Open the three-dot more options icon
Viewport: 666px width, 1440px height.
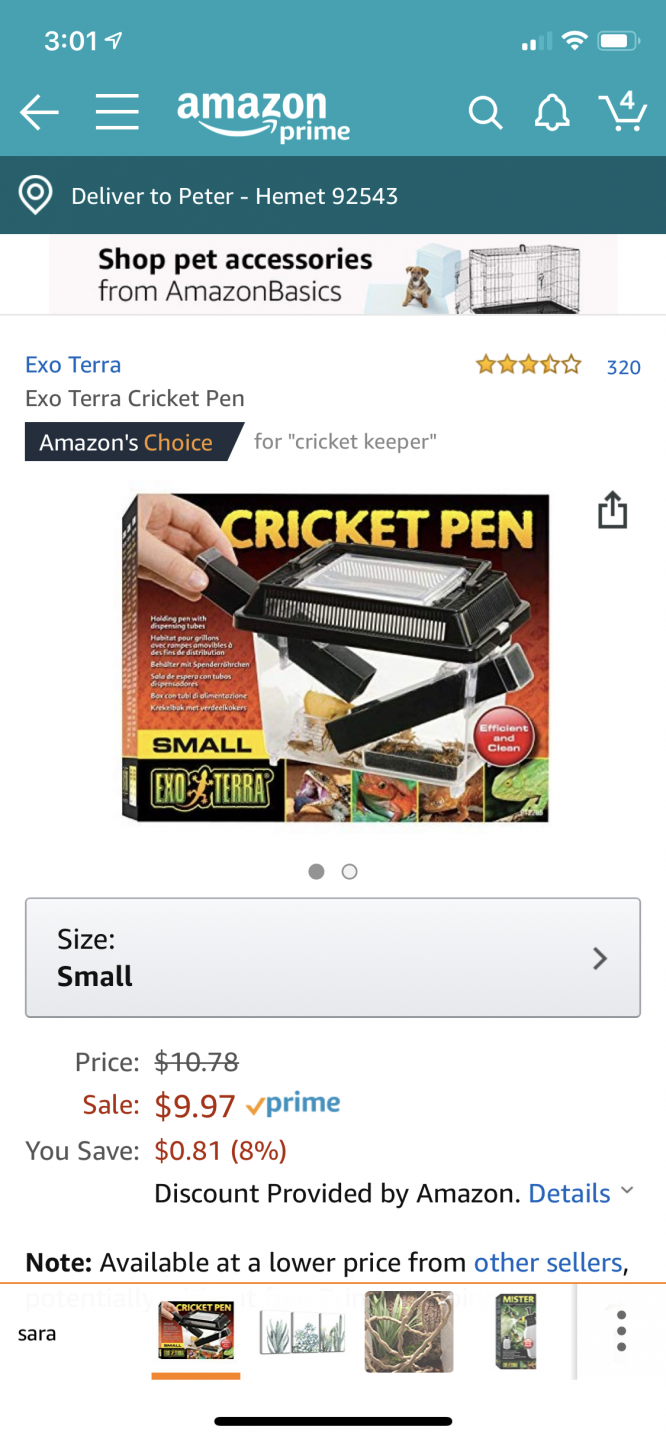coord(621,1332)
